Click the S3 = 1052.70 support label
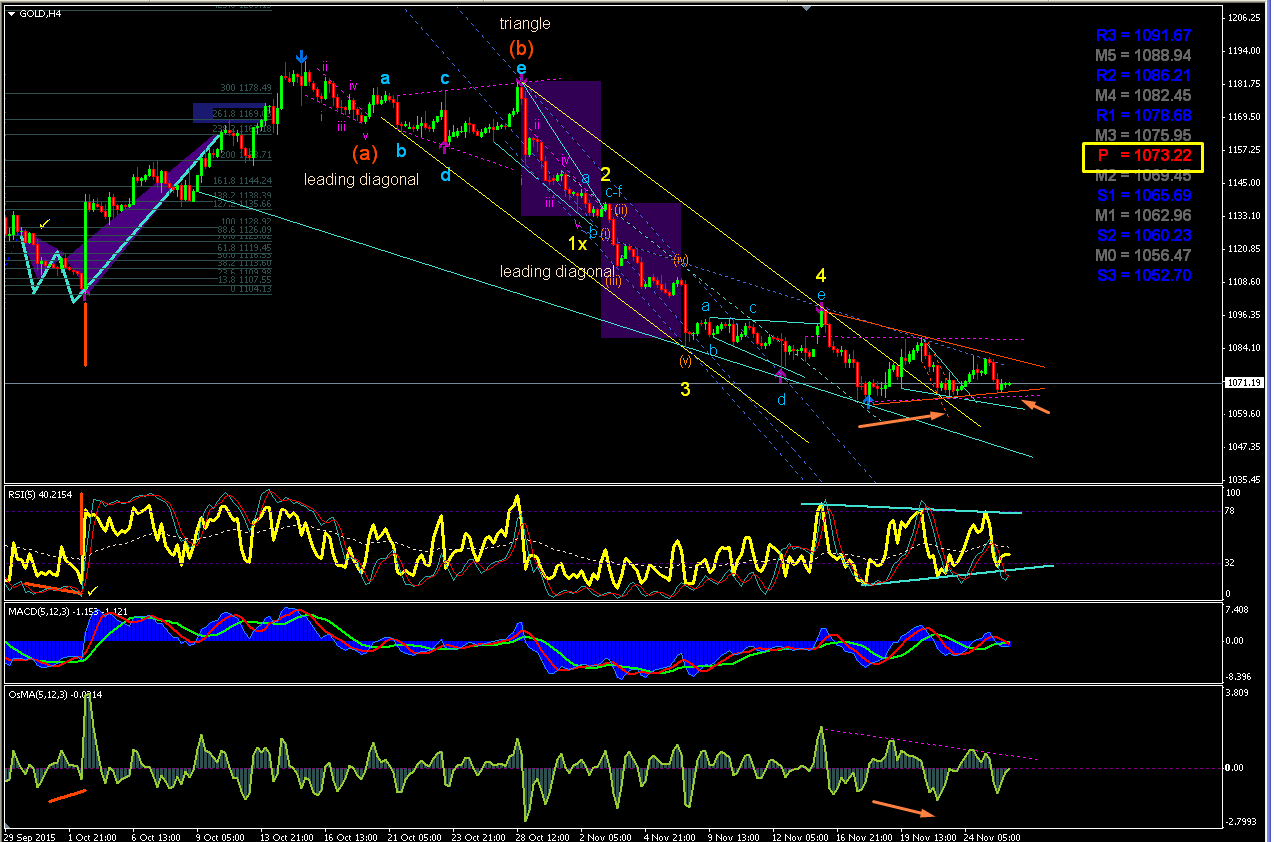The image size is (1274, 842). click(1144, 276)
